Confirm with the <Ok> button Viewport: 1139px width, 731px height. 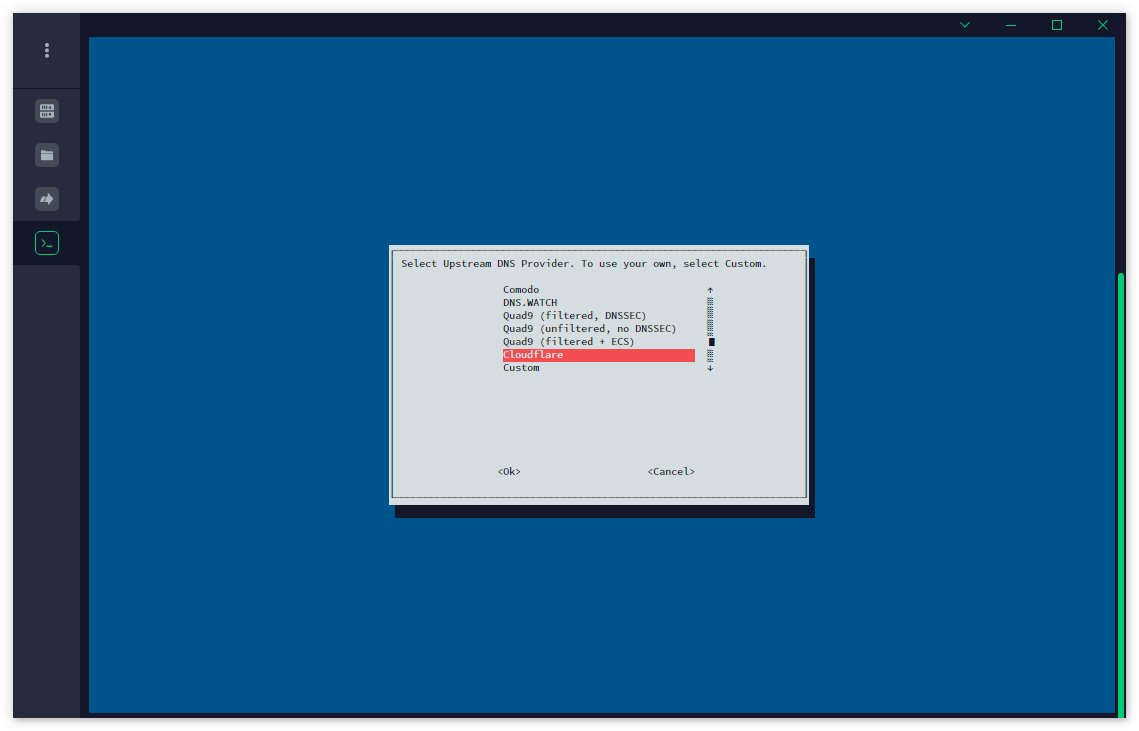pyautogui.click(x=509, y=472)
